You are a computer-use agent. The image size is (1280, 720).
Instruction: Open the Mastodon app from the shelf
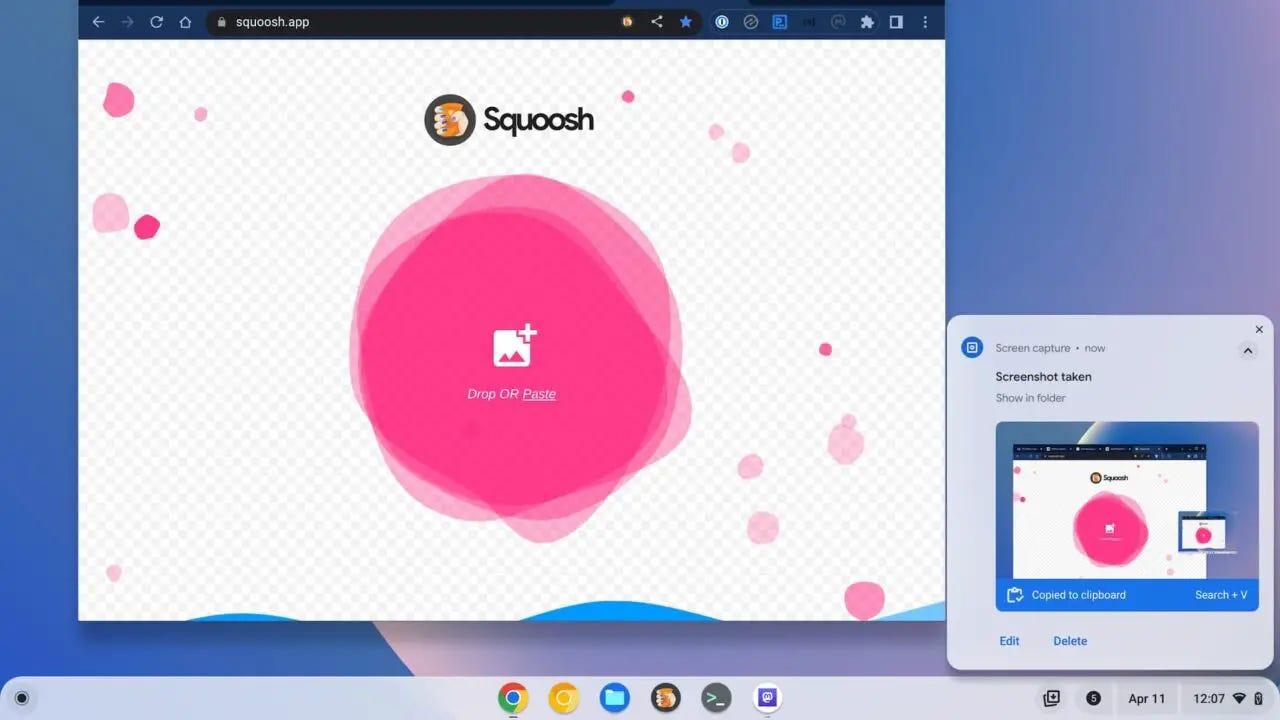(x=767, y=698)
